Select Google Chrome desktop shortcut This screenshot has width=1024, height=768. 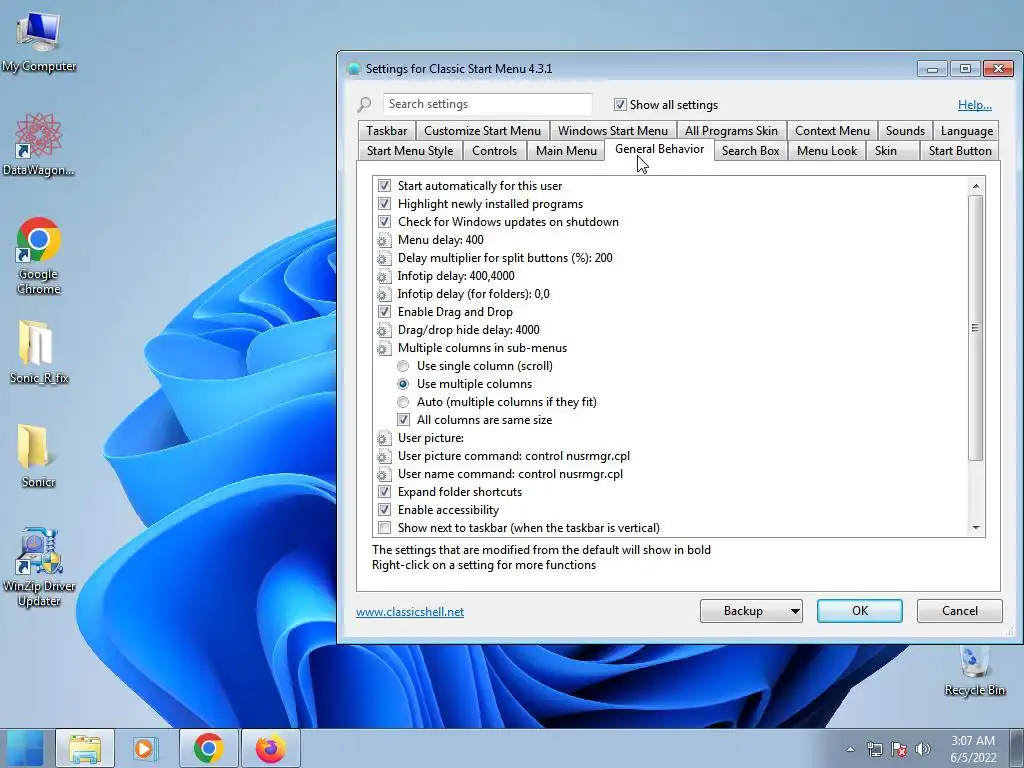tap(39, 255)
